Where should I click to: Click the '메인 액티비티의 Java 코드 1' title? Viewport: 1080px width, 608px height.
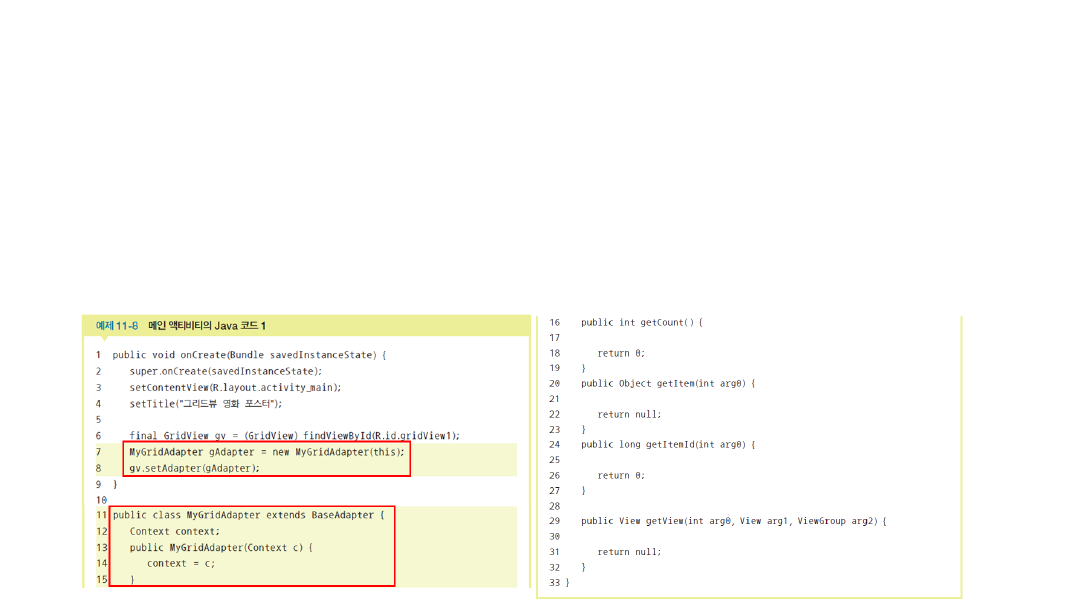207,326
